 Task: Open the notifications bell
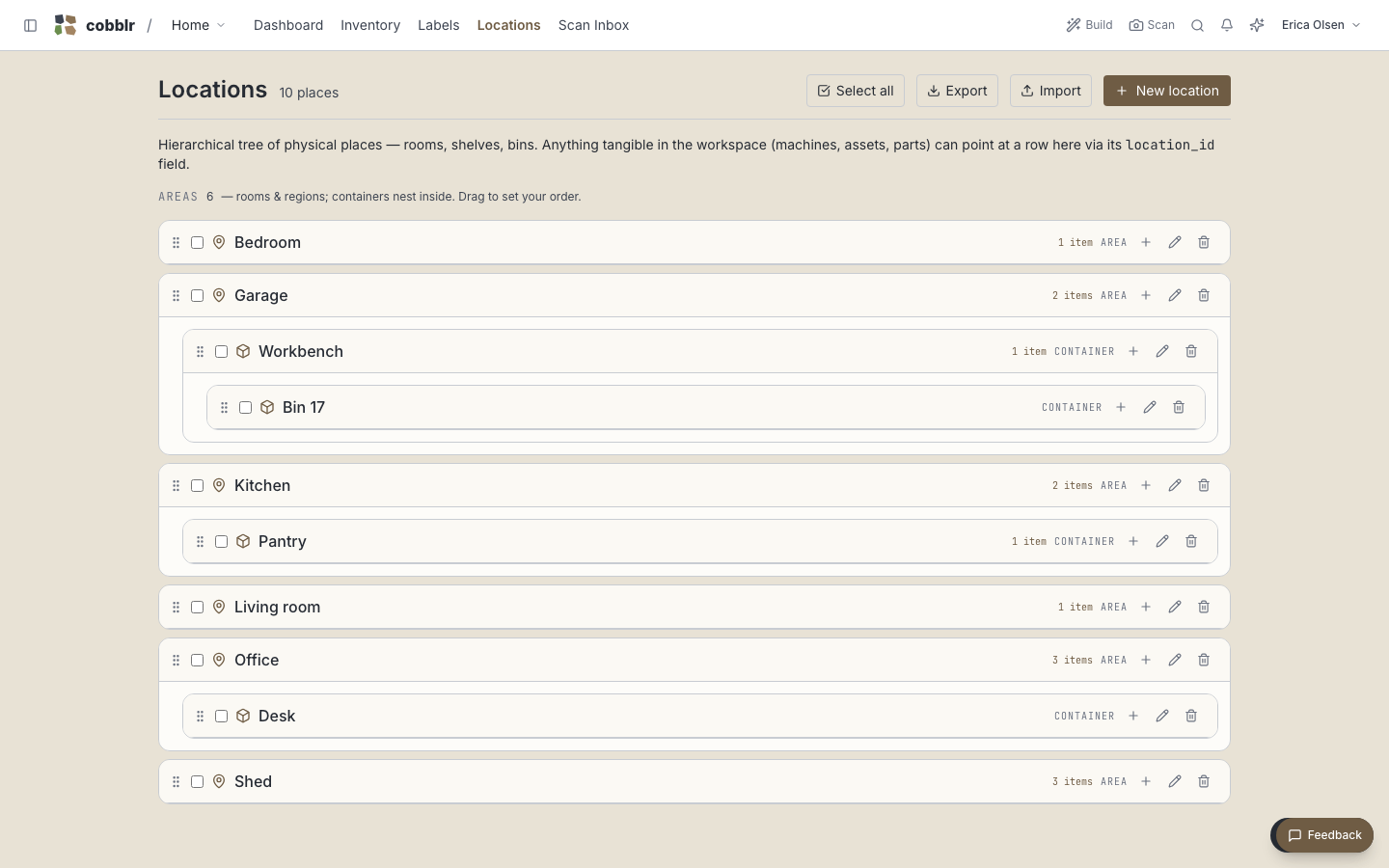coord(1227,25)
